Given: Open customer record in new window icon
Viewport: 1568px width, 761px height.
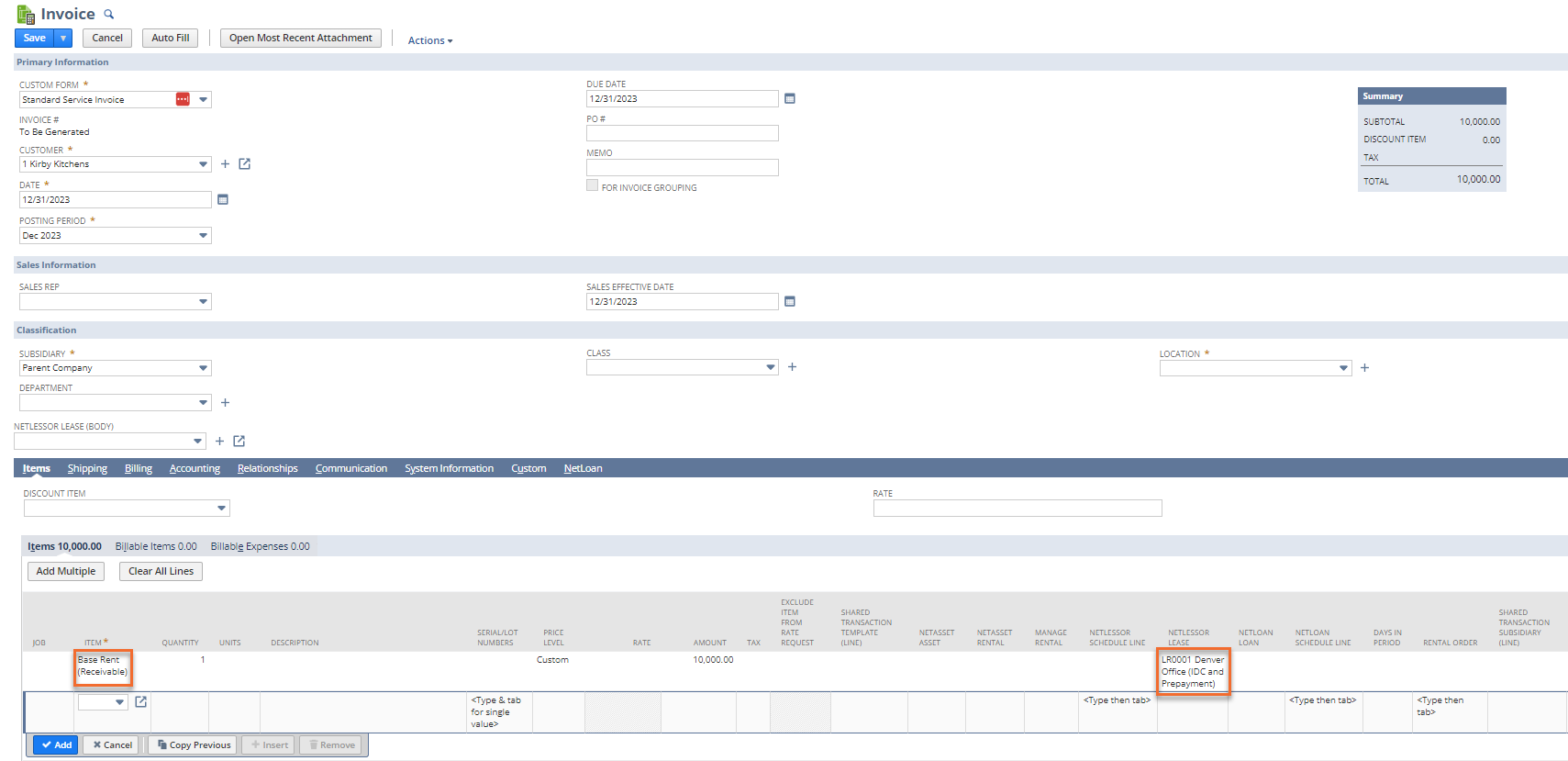Looking at the screenshot, I should point(244,164).
